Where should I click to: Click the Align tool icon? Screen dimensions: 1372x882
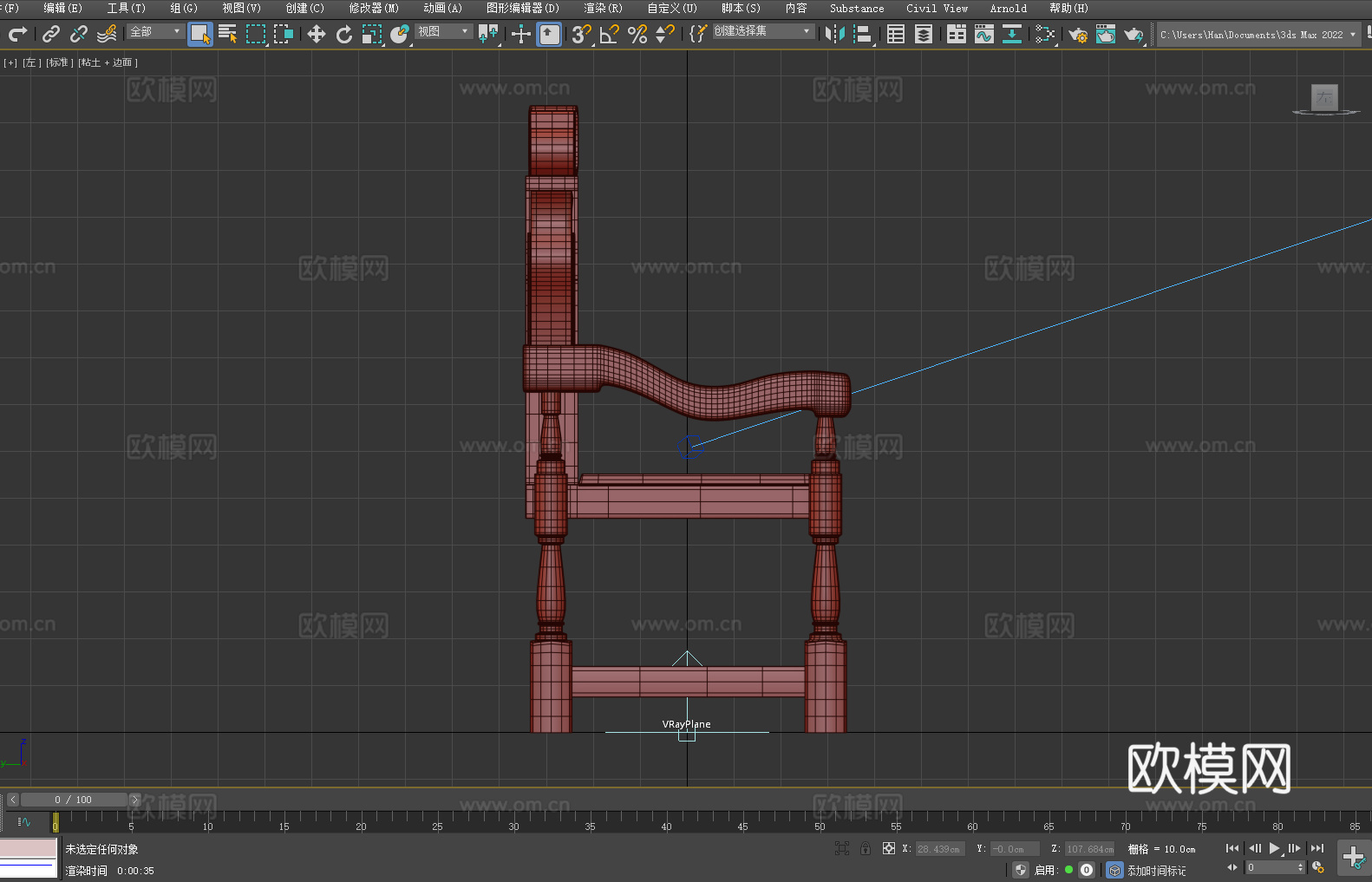(x=863, y=34)
